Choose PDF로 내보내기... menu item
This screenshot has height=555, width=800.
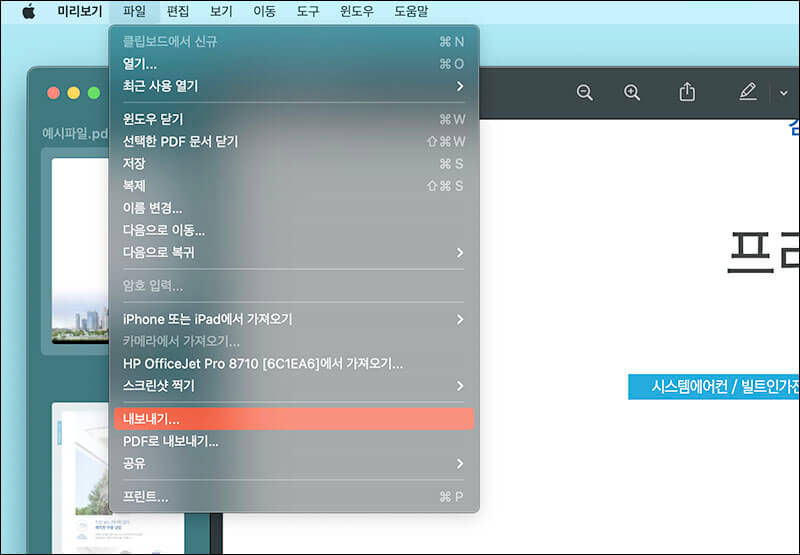(x=293, y=441)
